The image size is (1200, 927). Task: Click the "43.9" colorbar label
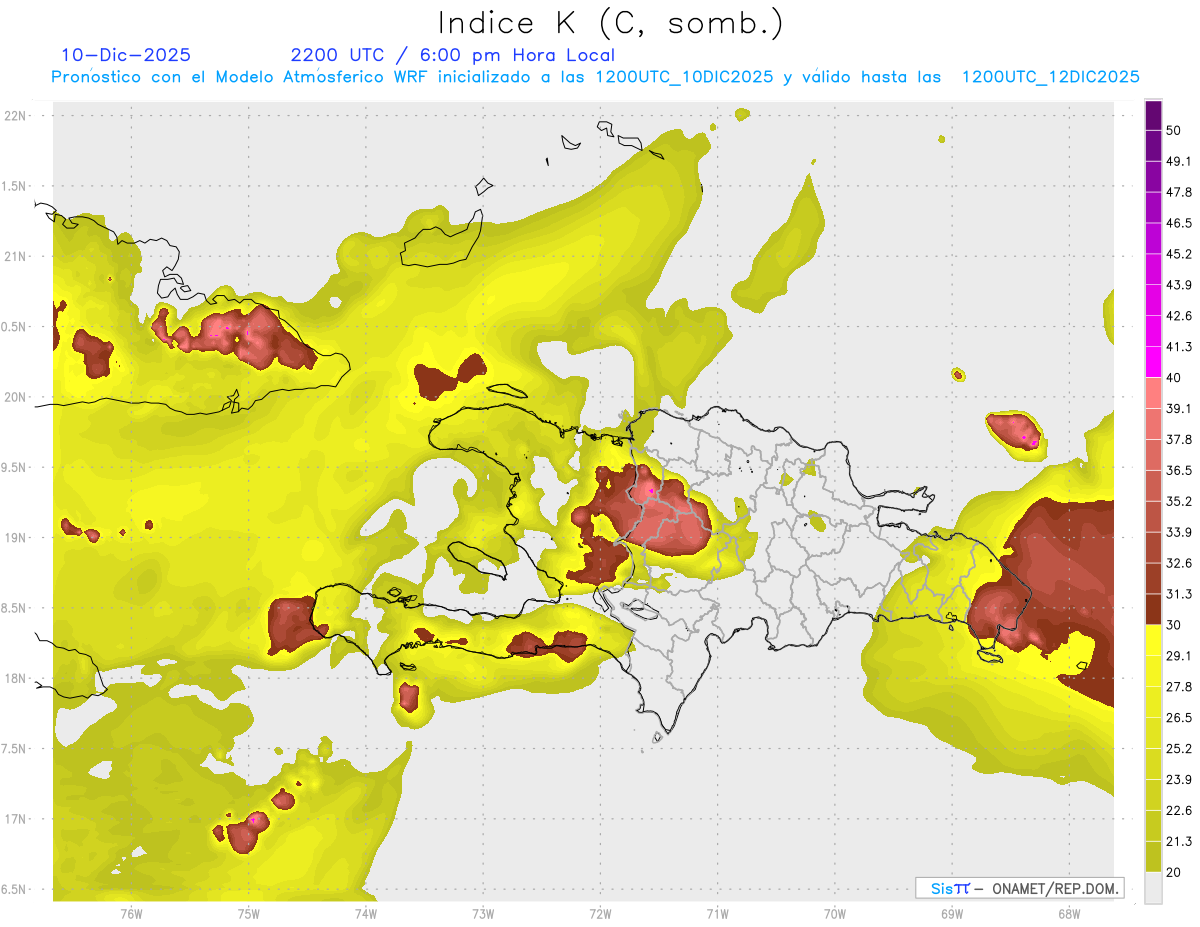1179,285
